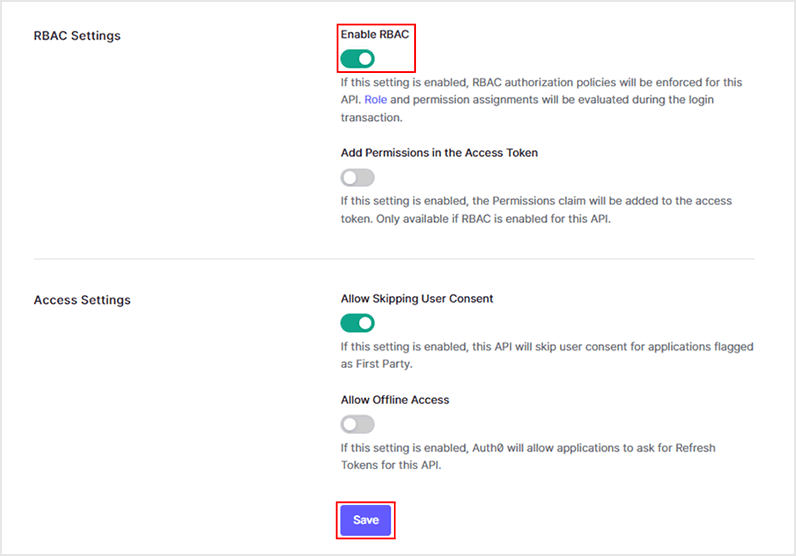796x556 pixels.
Task: Disable the Allow Skipping User Consent switch
Action: coord(357,323)
